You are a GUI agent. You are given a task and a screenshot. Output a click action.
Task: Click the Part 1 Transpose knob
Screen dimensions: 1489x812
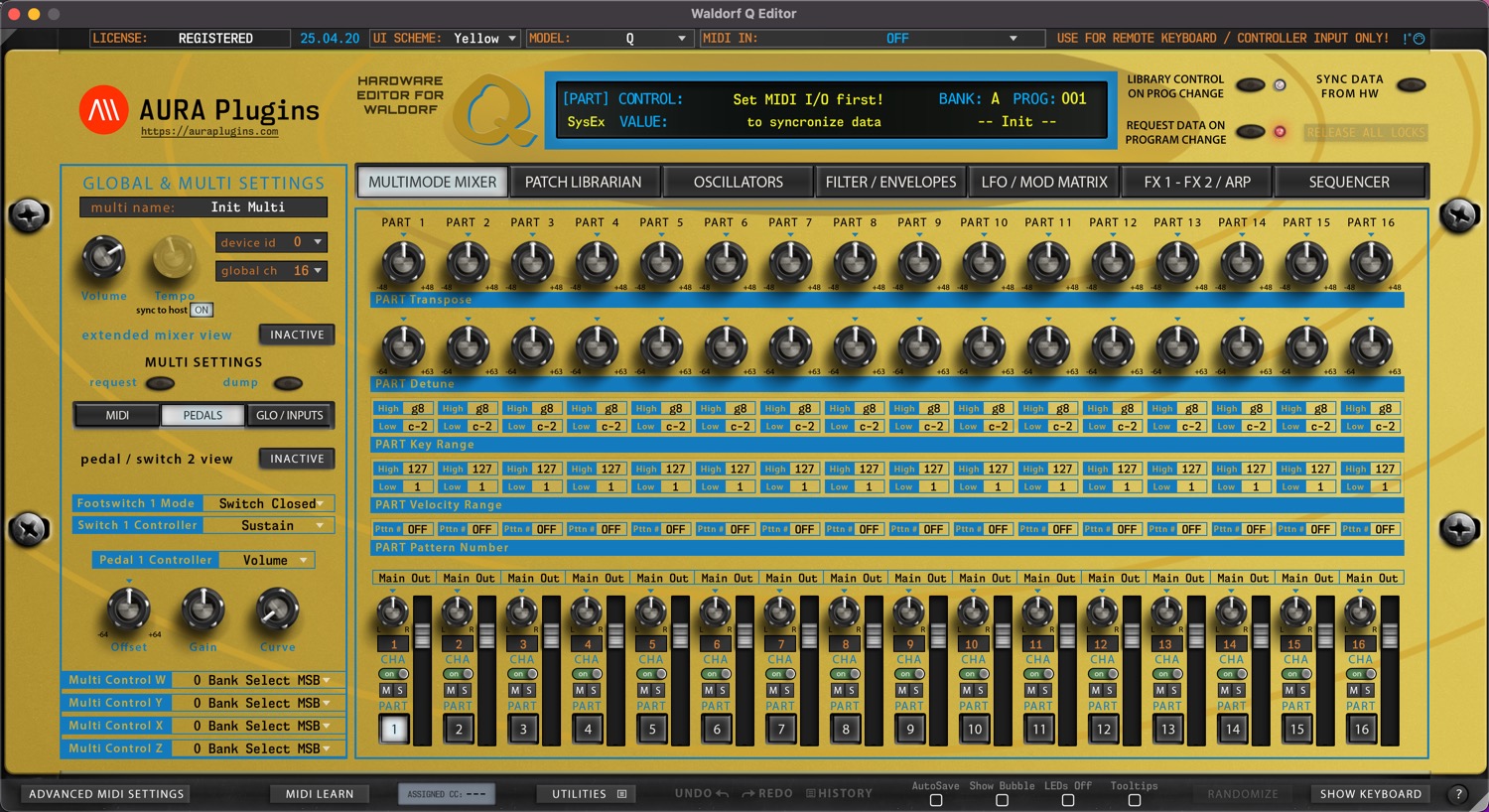pos(403,263)
